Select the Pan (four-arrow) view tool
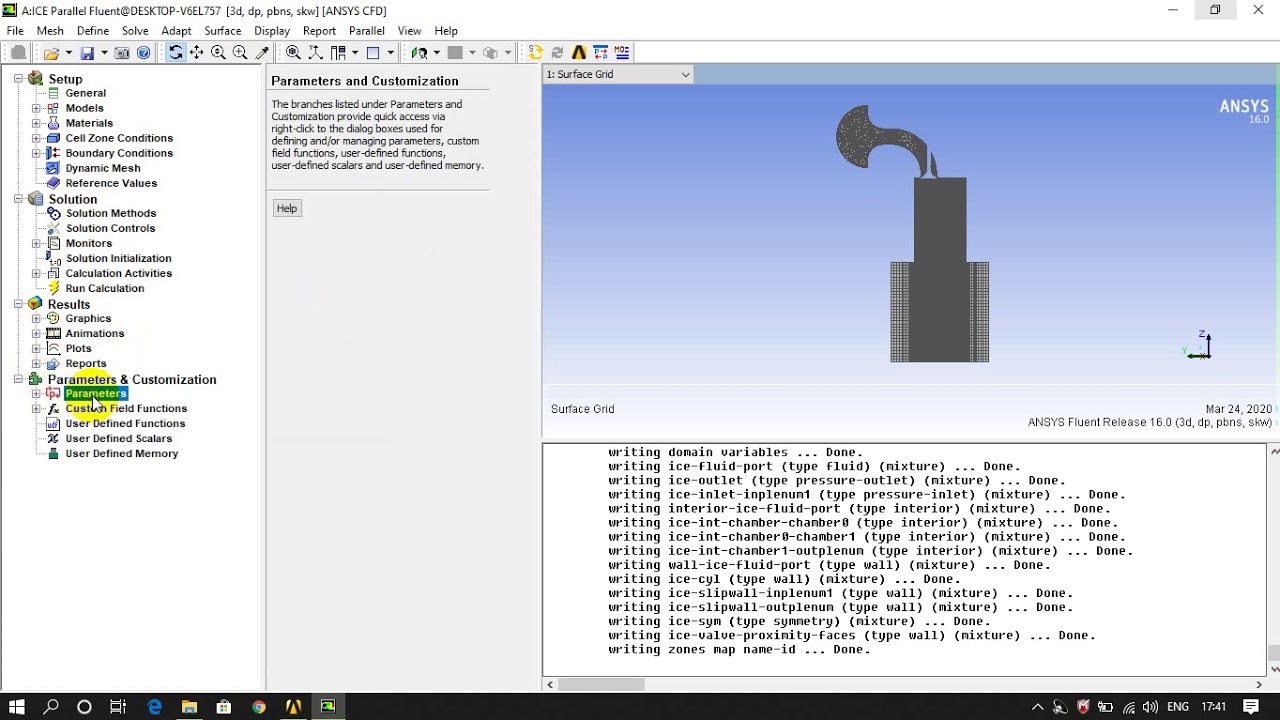Image resolution: width=1280 pixels, height=720 pixels. [197, 53]
